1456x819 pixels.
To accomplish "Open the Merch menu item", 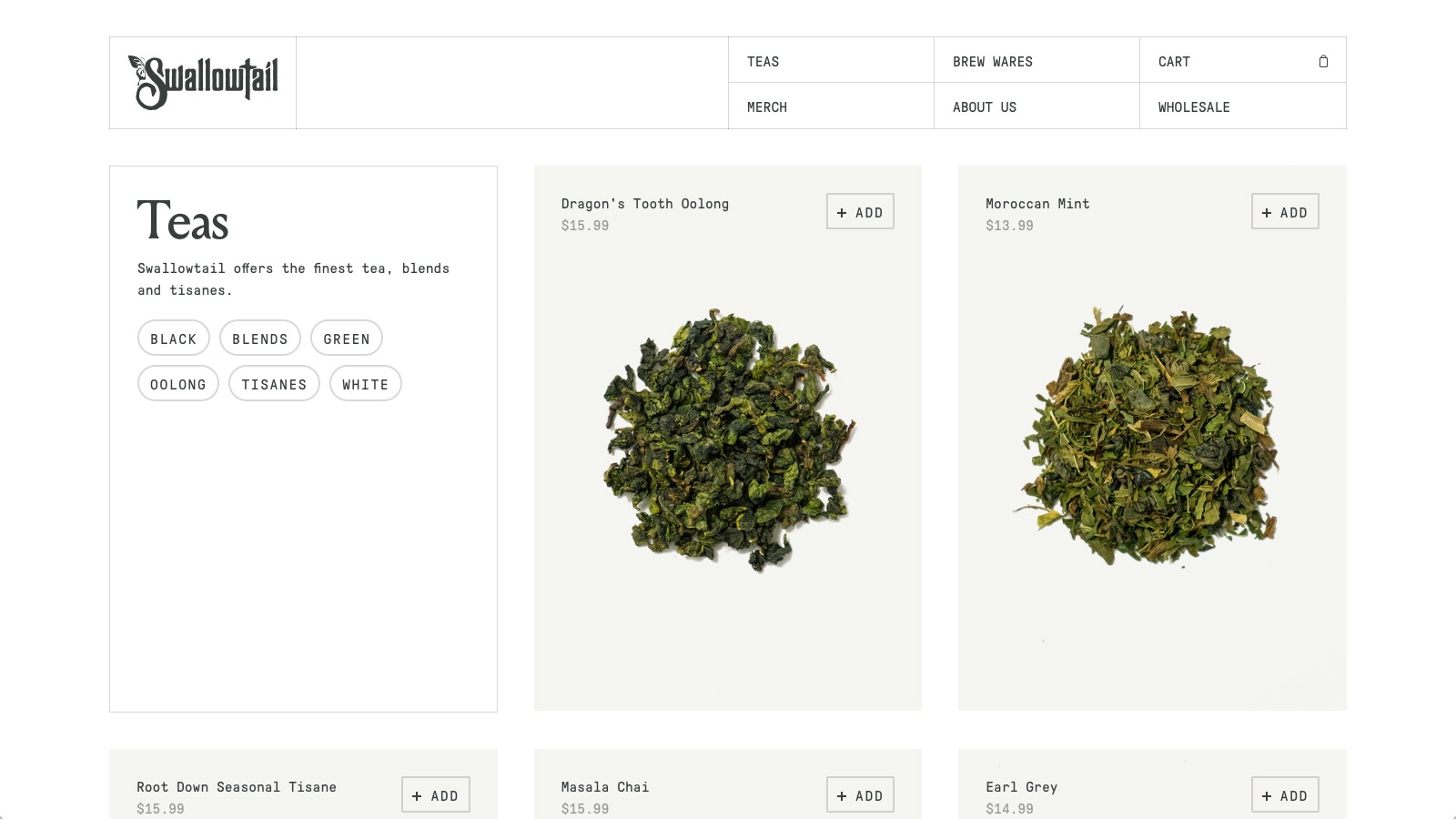I will pyautogui.click(x=767, y=106).
